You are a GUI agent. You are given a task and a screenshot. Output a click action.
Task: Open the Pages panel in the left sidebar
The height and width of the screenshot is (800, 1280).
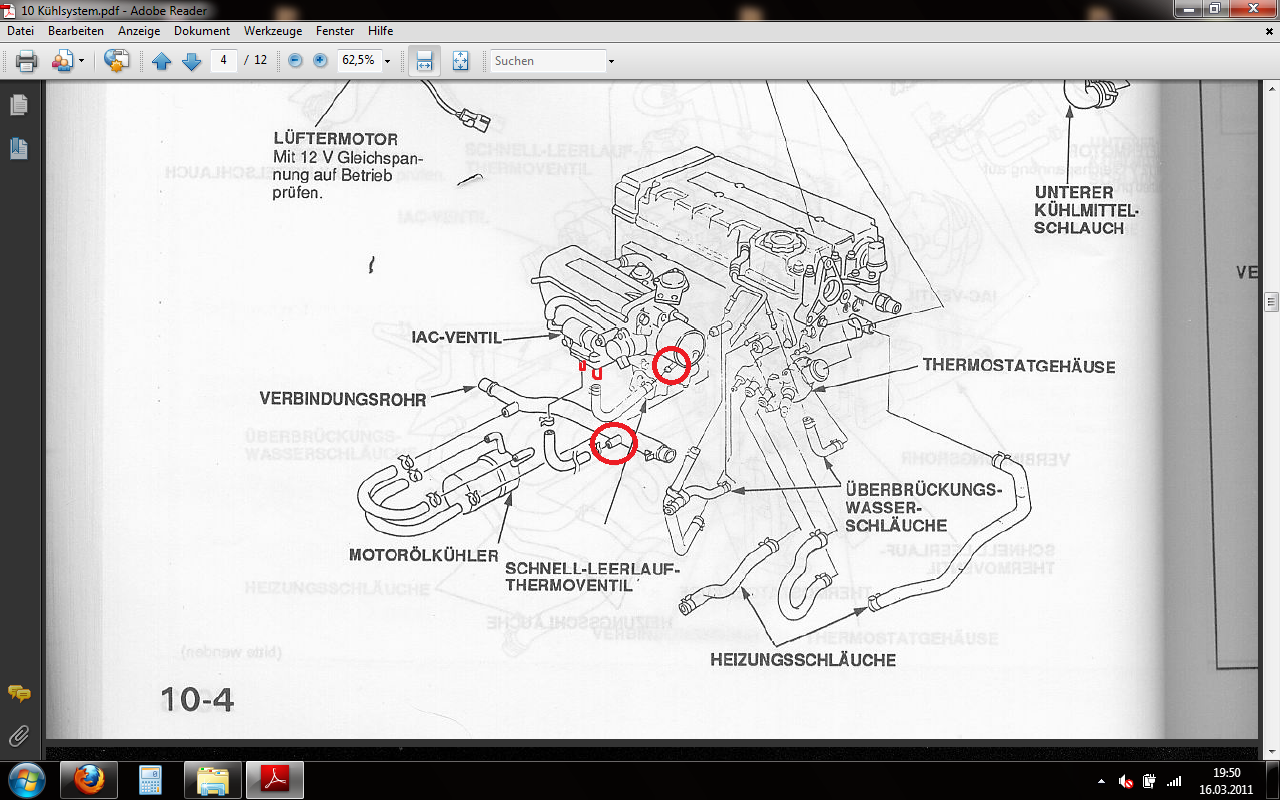[18, 105]
